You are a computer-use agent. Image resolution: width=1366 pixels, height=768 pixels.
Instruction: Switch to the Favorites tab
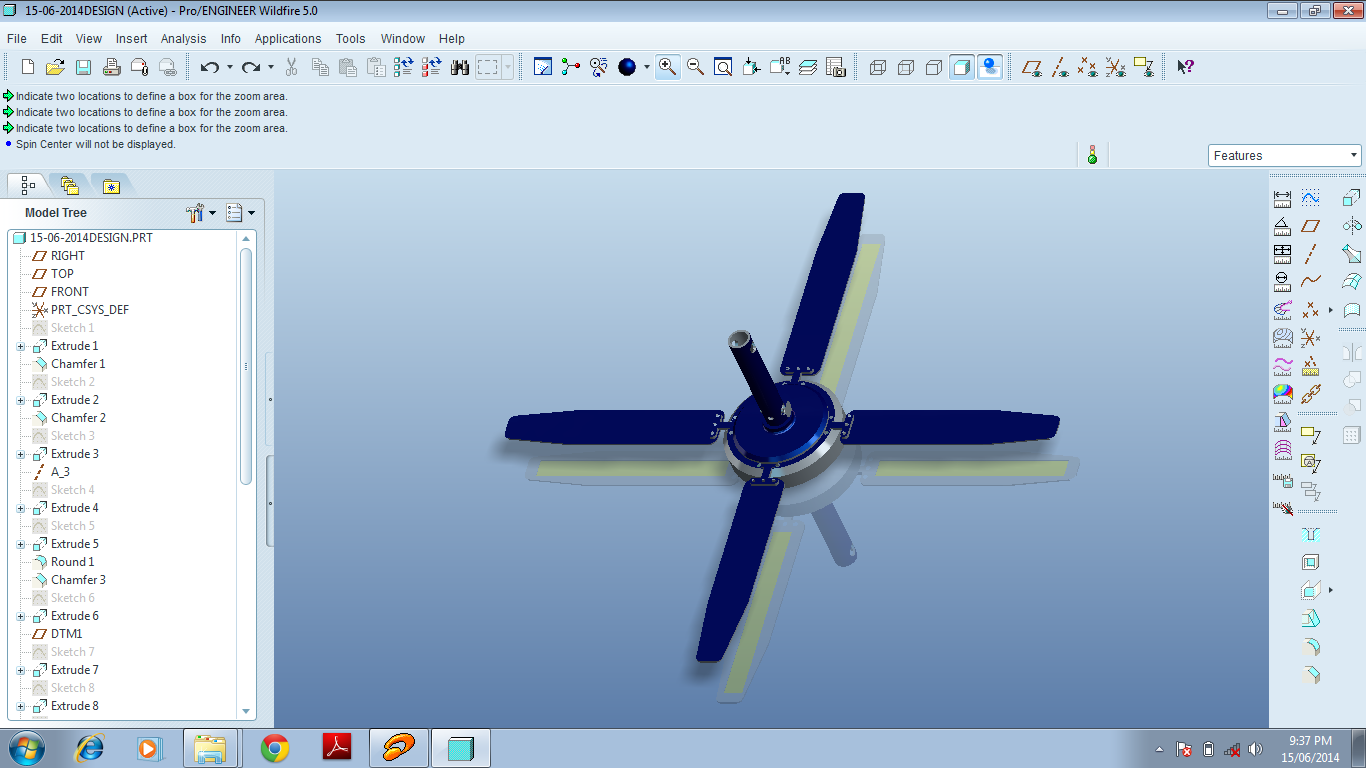pyautogui.click(x=111, y=185)
